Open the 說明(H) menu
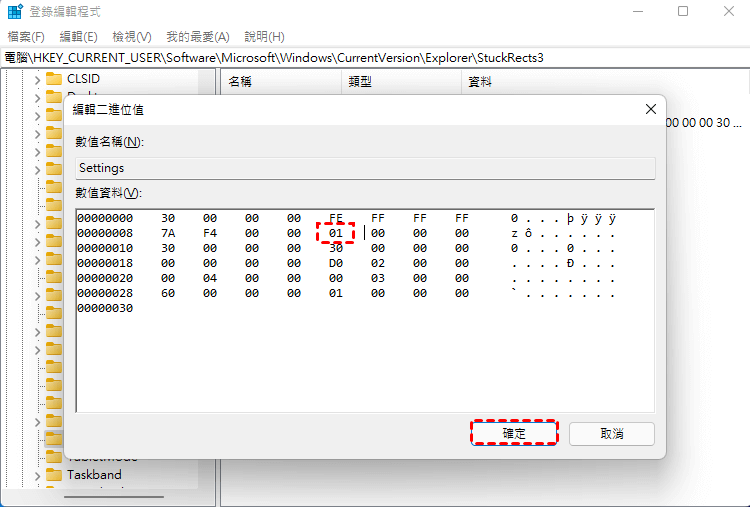Viewport: 750px width, 507px height. click(264, 37)
